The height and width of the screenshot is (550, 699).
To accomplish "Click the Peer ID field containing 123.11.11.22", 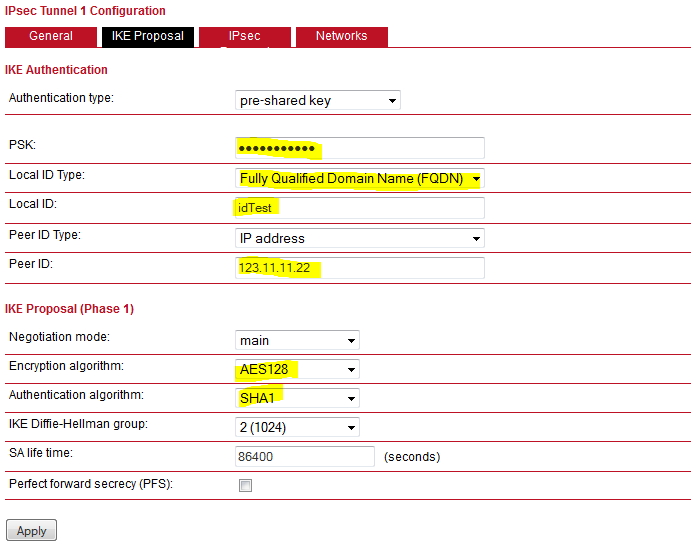I will tap(359, 268).
